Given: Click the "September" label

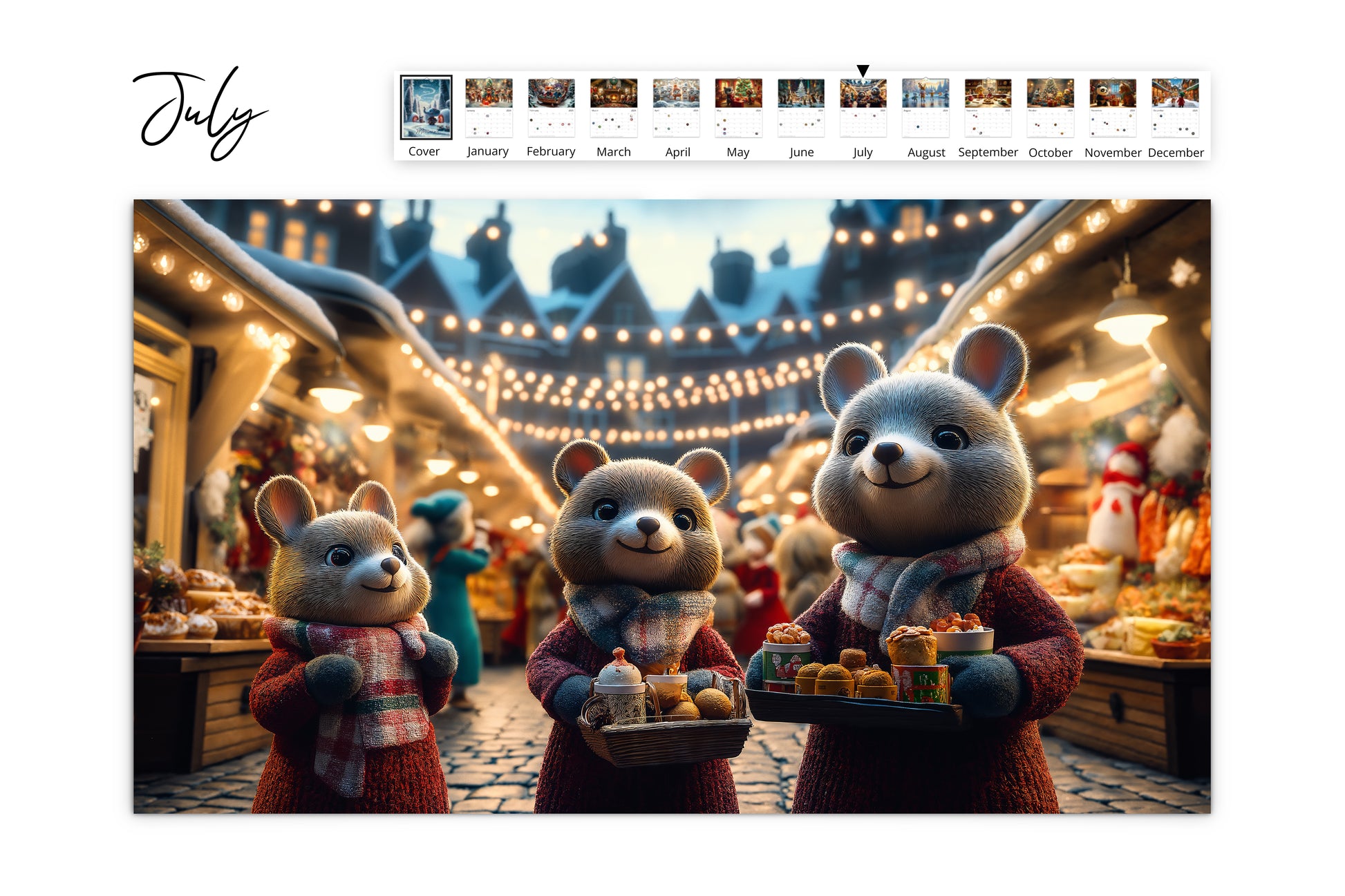Looking at the screenshot, I should (x=988, y=152).
